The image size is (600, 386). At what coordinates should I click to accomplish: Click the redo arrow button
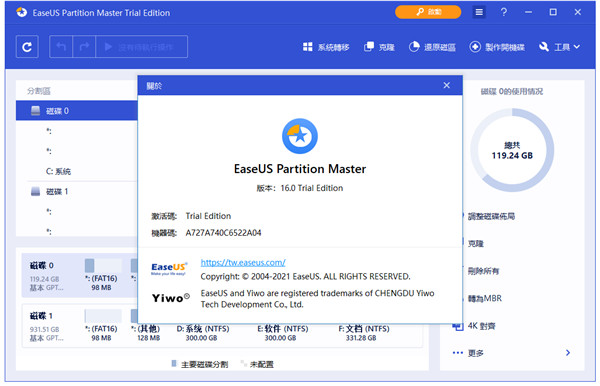pos(84,47)
